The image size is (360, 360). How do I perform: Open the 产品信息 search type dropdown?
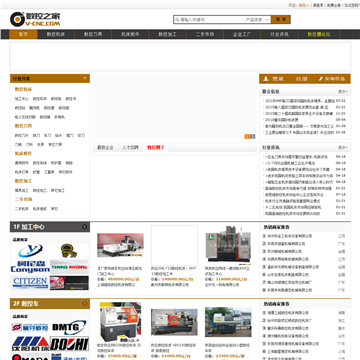point(257,20)
